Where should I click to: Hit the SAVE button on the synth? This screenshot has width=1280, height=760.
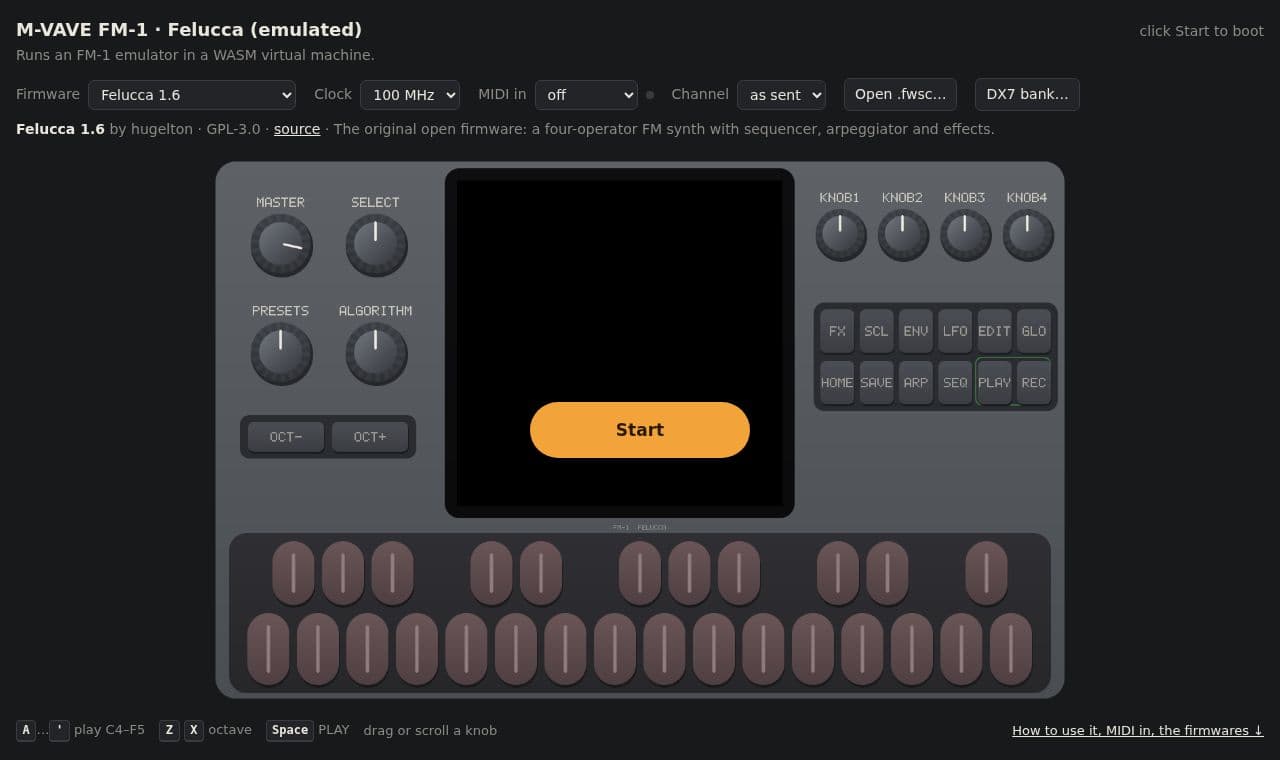[x=876, y=383]
